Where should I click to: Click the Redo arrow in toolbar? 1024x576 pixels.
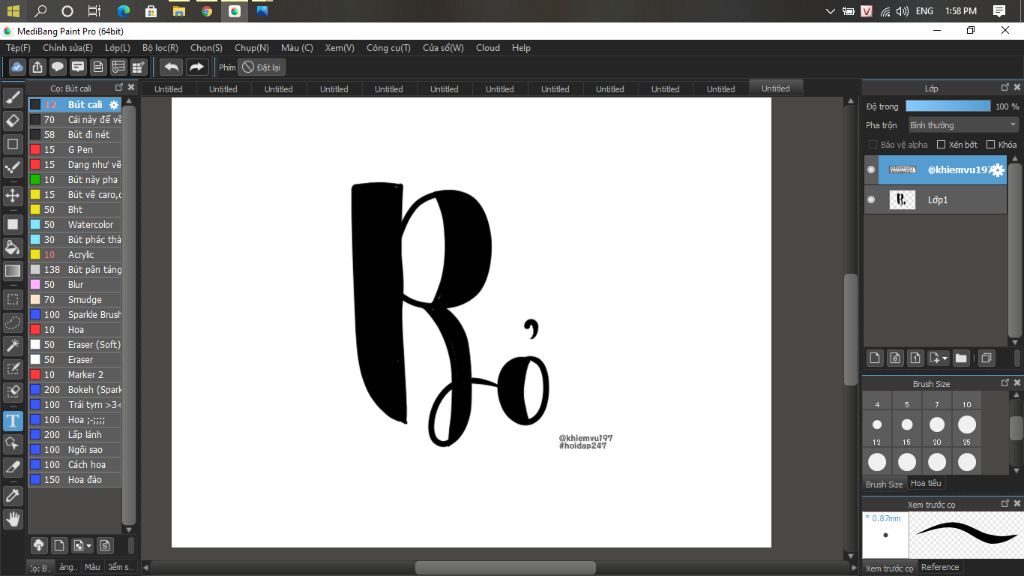(x=196, y=67)
